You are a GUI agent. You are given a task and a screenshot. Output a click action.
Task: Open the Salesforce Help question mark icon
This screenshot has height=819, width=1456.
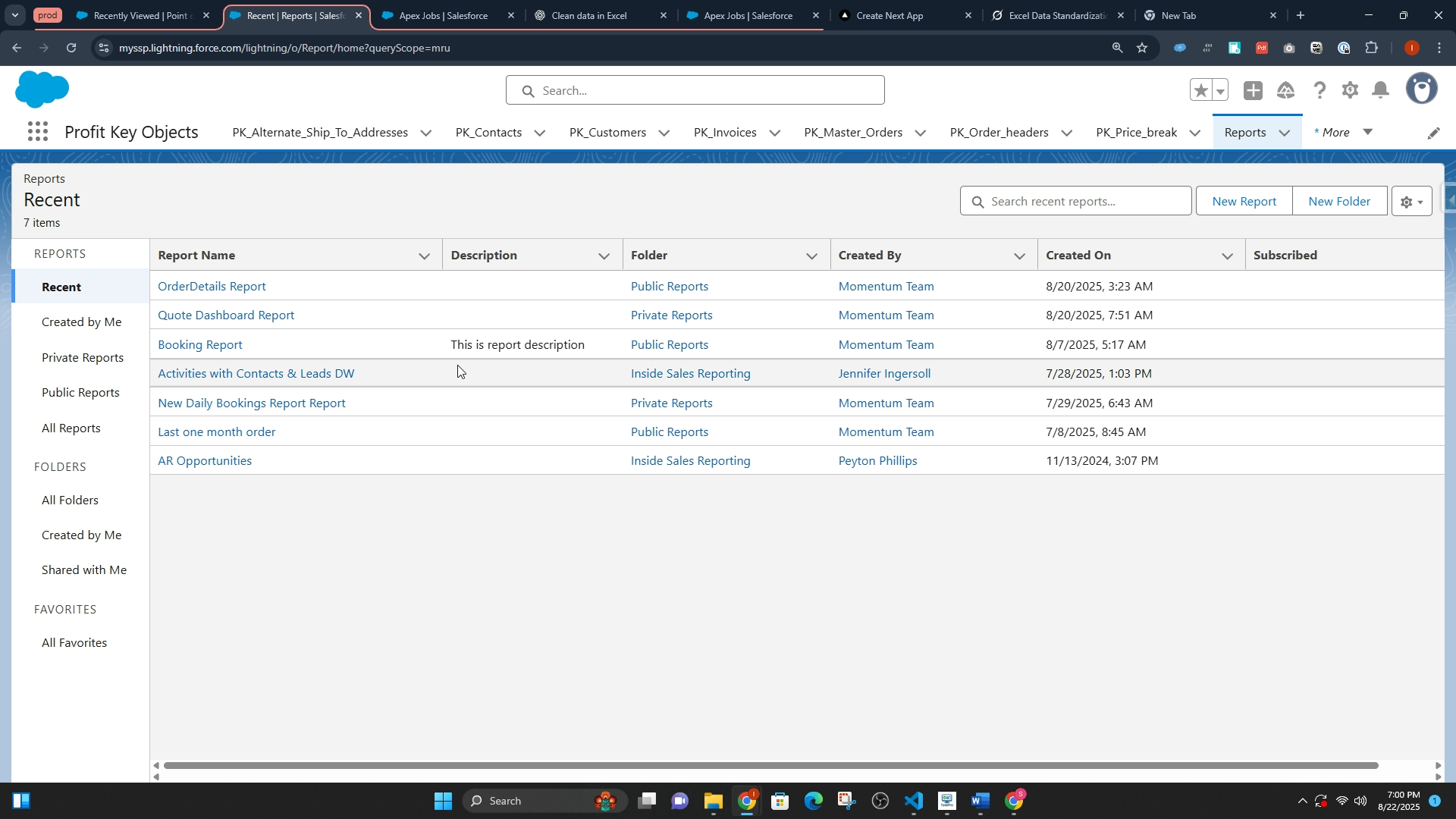tap(1319, 91)
